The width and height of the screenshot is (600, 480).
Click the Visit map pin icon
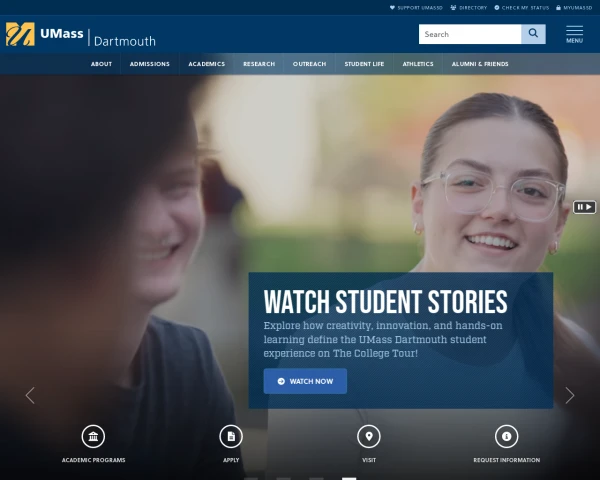pos(369,436)
